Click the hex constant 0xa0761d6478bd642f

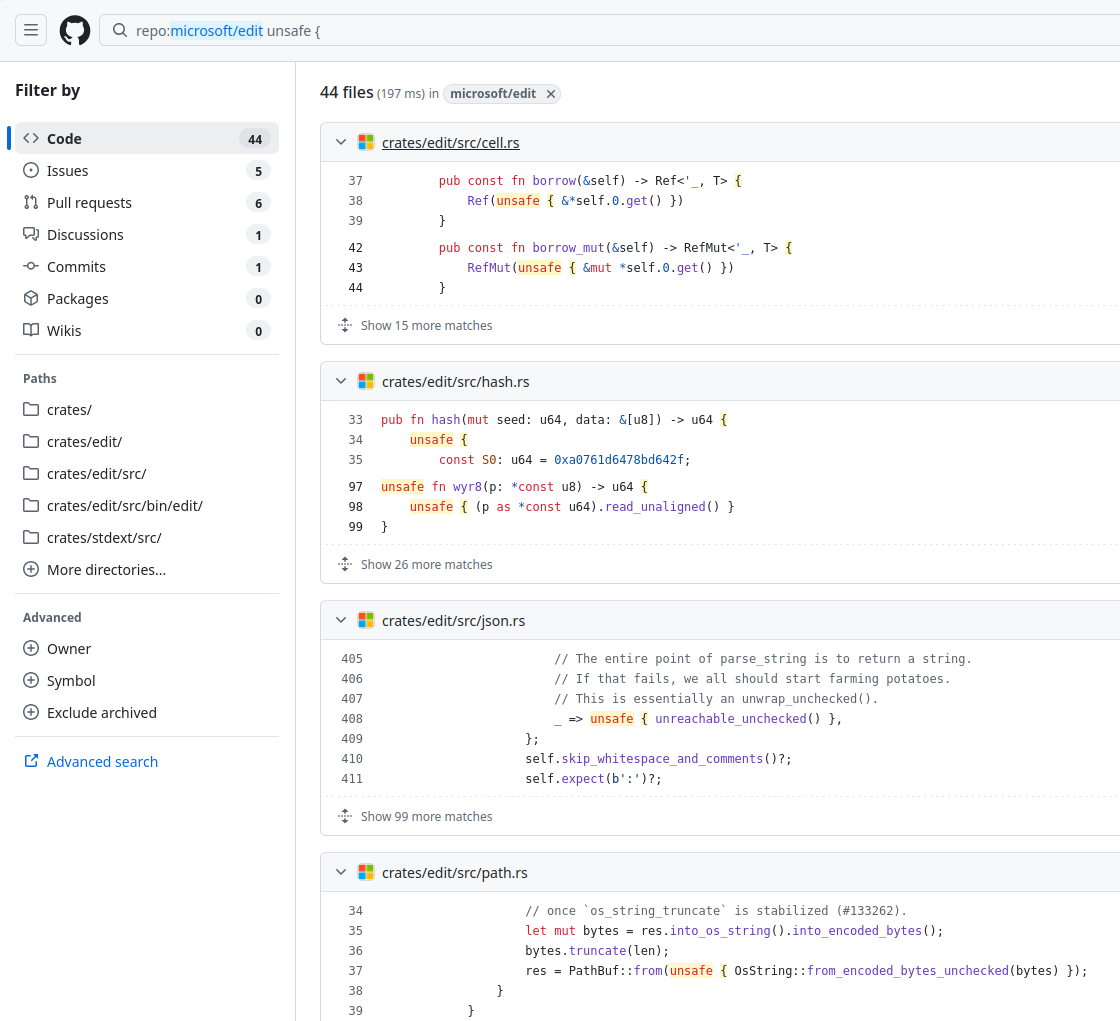click(619, 460)
